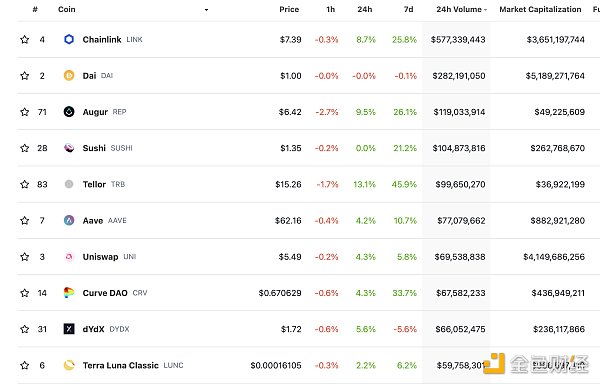Toggle the star next to Tellor
This screenshot has width=600, height=385.
coord(24,184)
